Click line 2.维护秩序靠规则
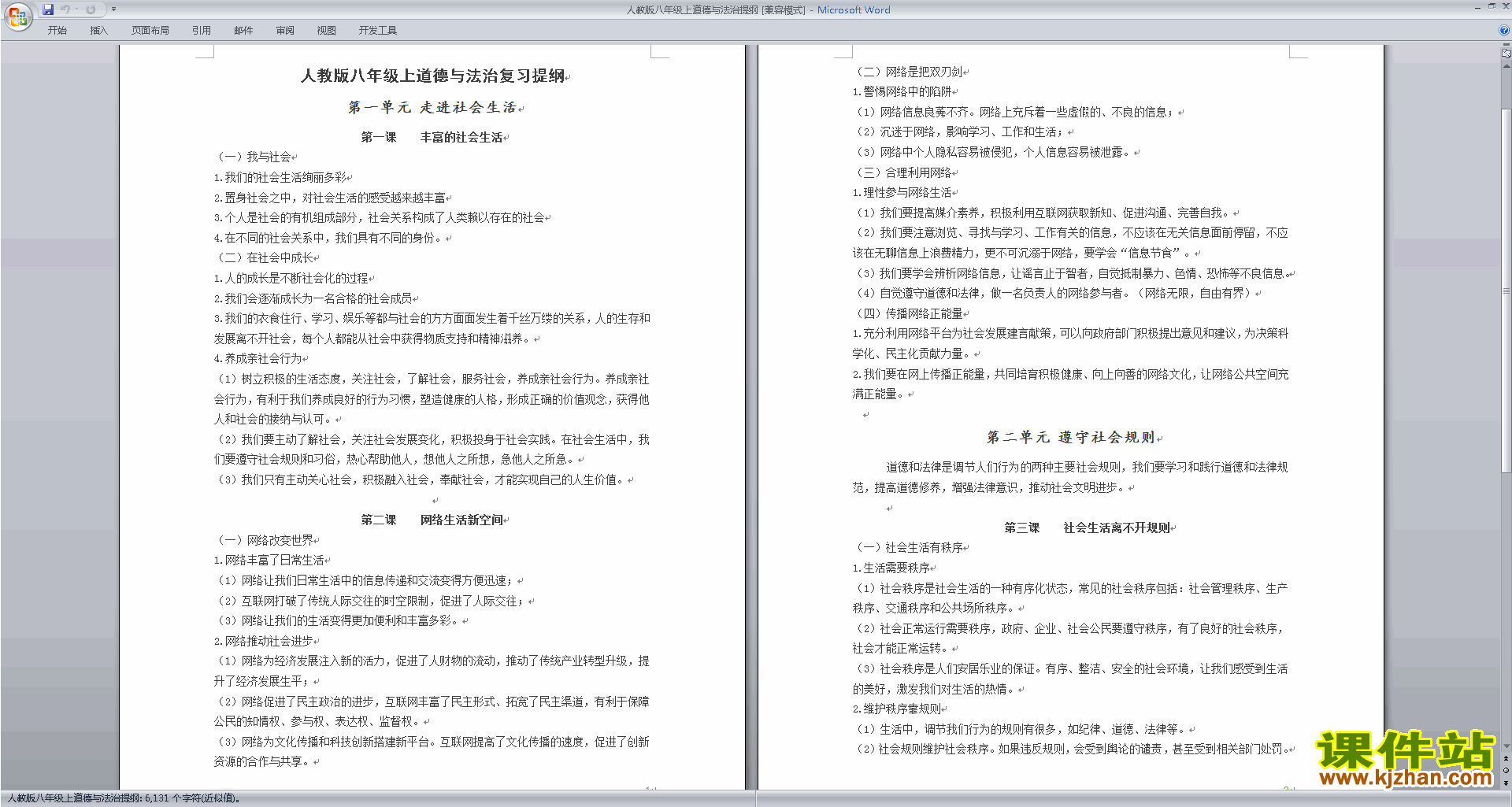Image resolution: width=1512 pixels, height=807 pixels. click(x=896, y=709)
